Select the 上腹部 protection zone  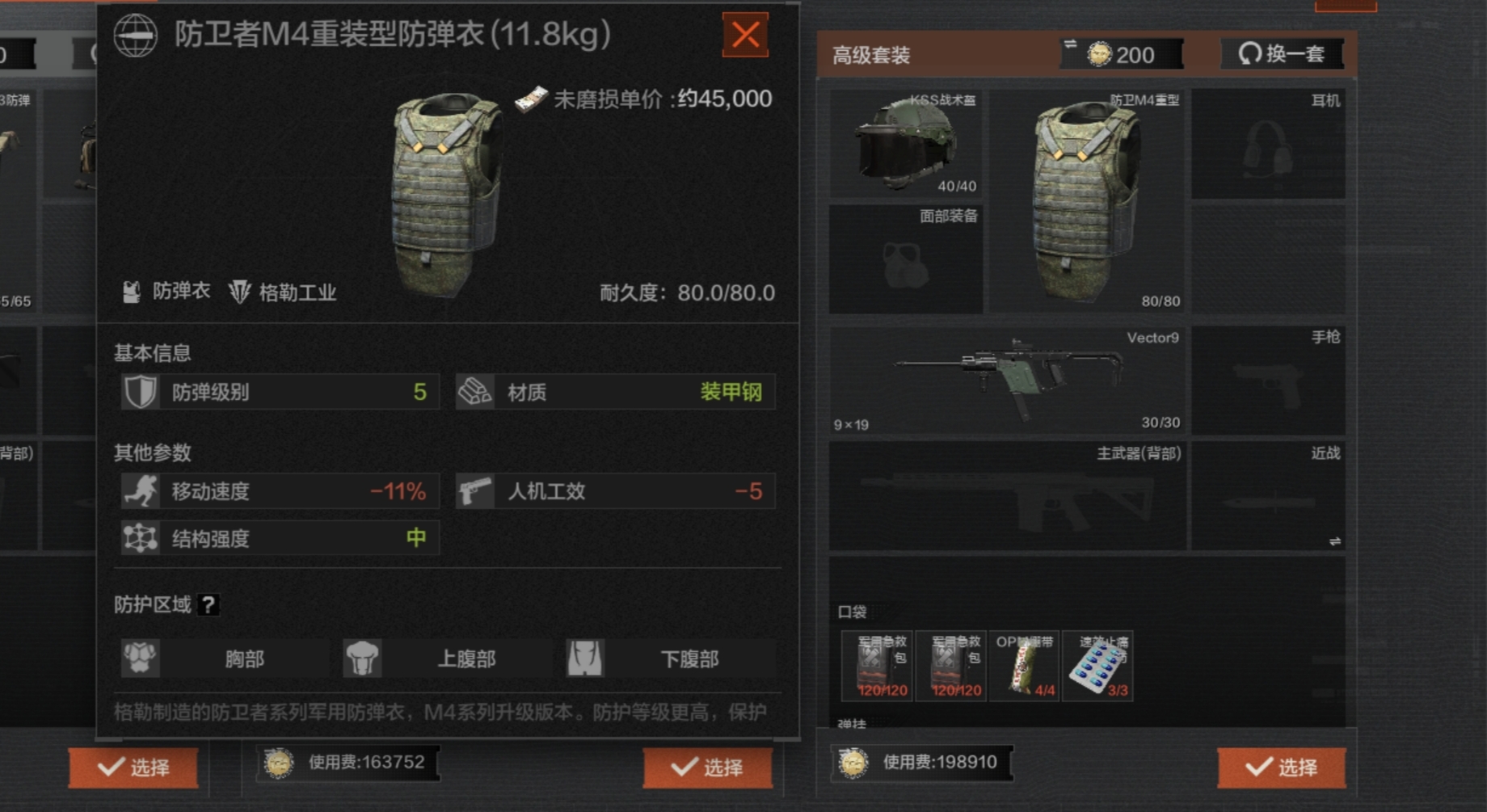pos(446,658)
